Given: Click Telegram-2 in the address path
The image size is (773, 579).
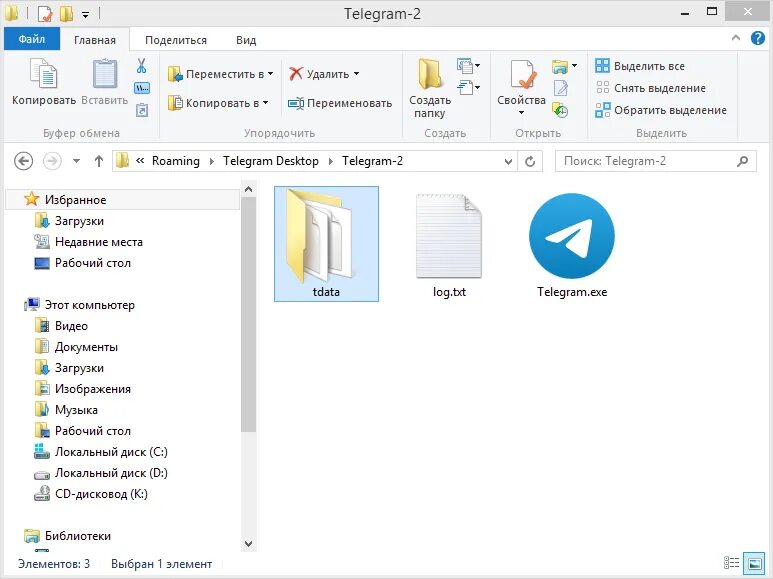Looking at the screenshot, I should tap(372, 161).
